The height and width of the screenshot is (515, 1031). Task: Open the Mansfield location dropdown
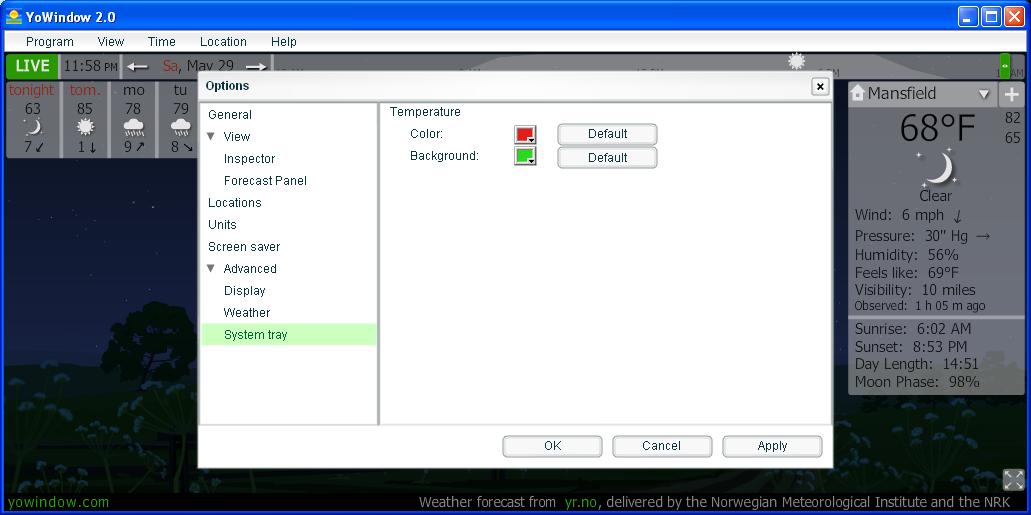tap(984, 94)
